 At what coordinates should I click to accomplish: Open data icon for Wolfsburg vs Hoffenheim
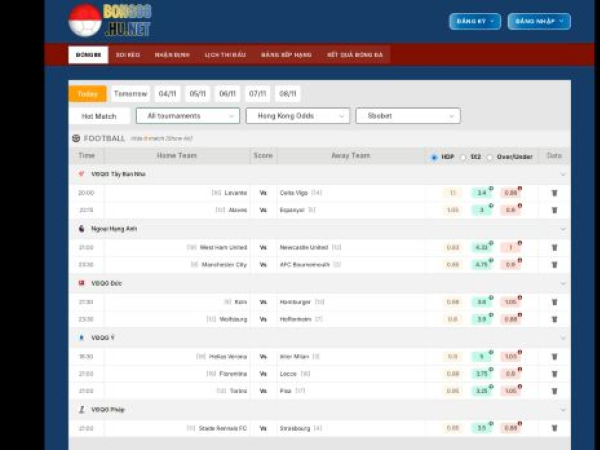tap(554, 319)
